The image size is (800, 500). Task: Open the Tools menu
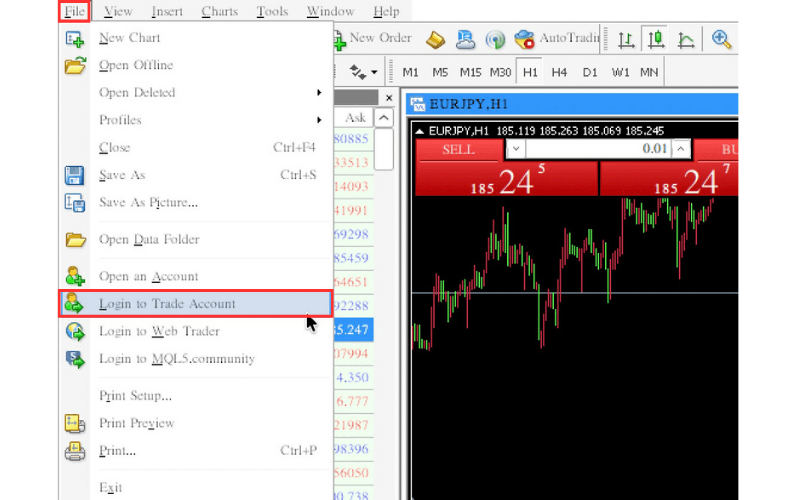point(272,11)
